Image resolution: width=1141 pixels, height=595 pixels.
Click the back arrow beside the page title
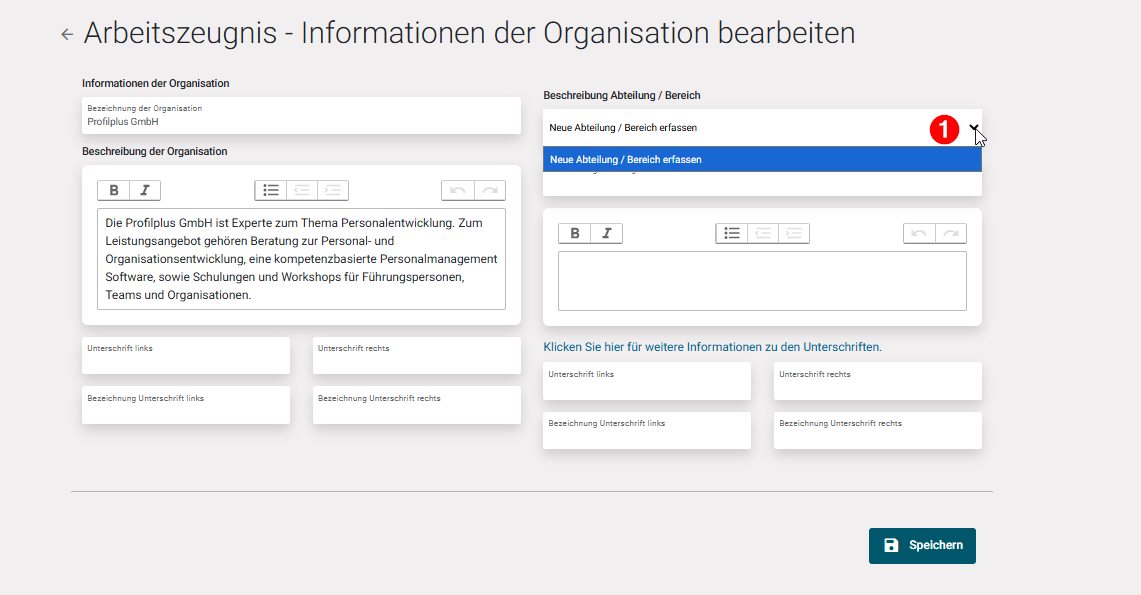point(66,33)
